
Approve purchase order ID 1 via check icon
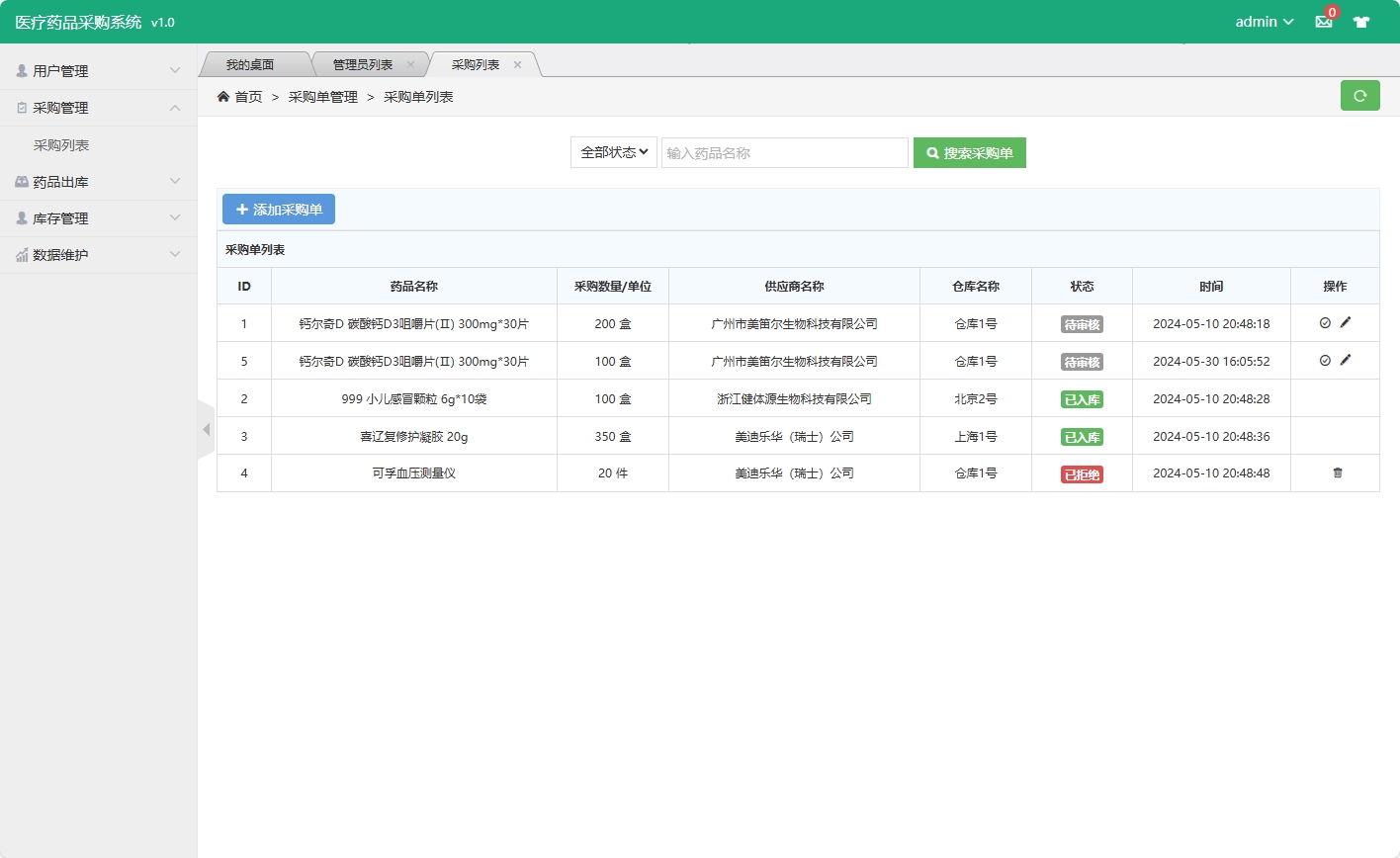(x=1326, y=323)
